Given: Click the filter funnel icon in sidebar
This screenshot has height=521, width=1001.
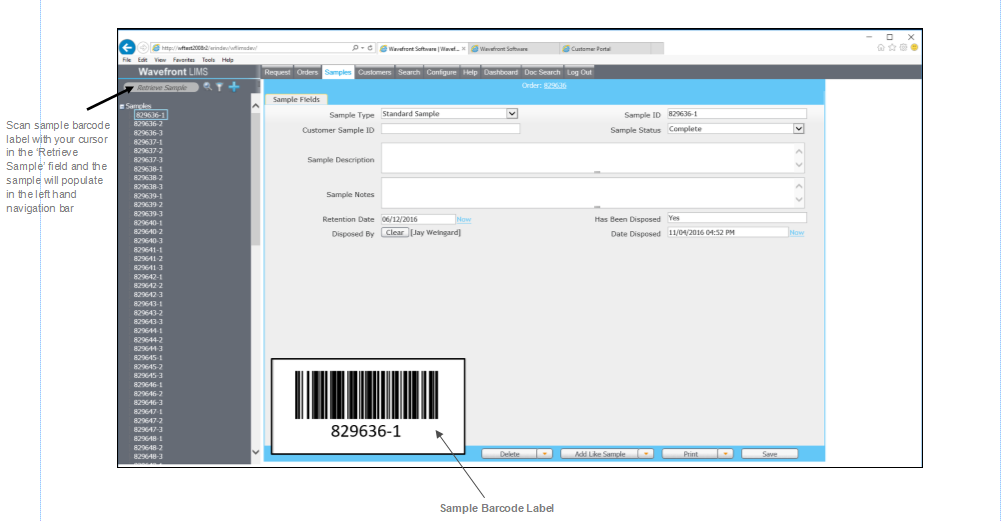Looking at the screenshot, I should coord(220,87).
